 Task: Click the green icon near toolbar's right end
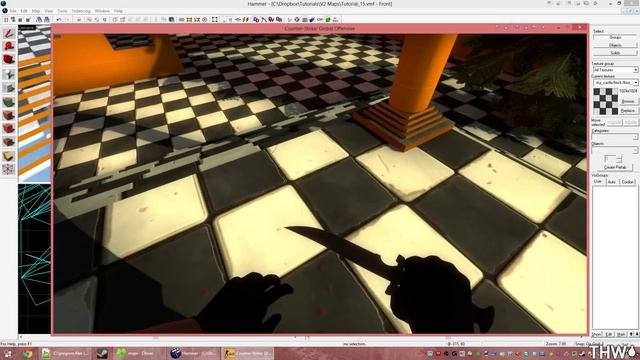pyautogui.click(x=328, y=19)
